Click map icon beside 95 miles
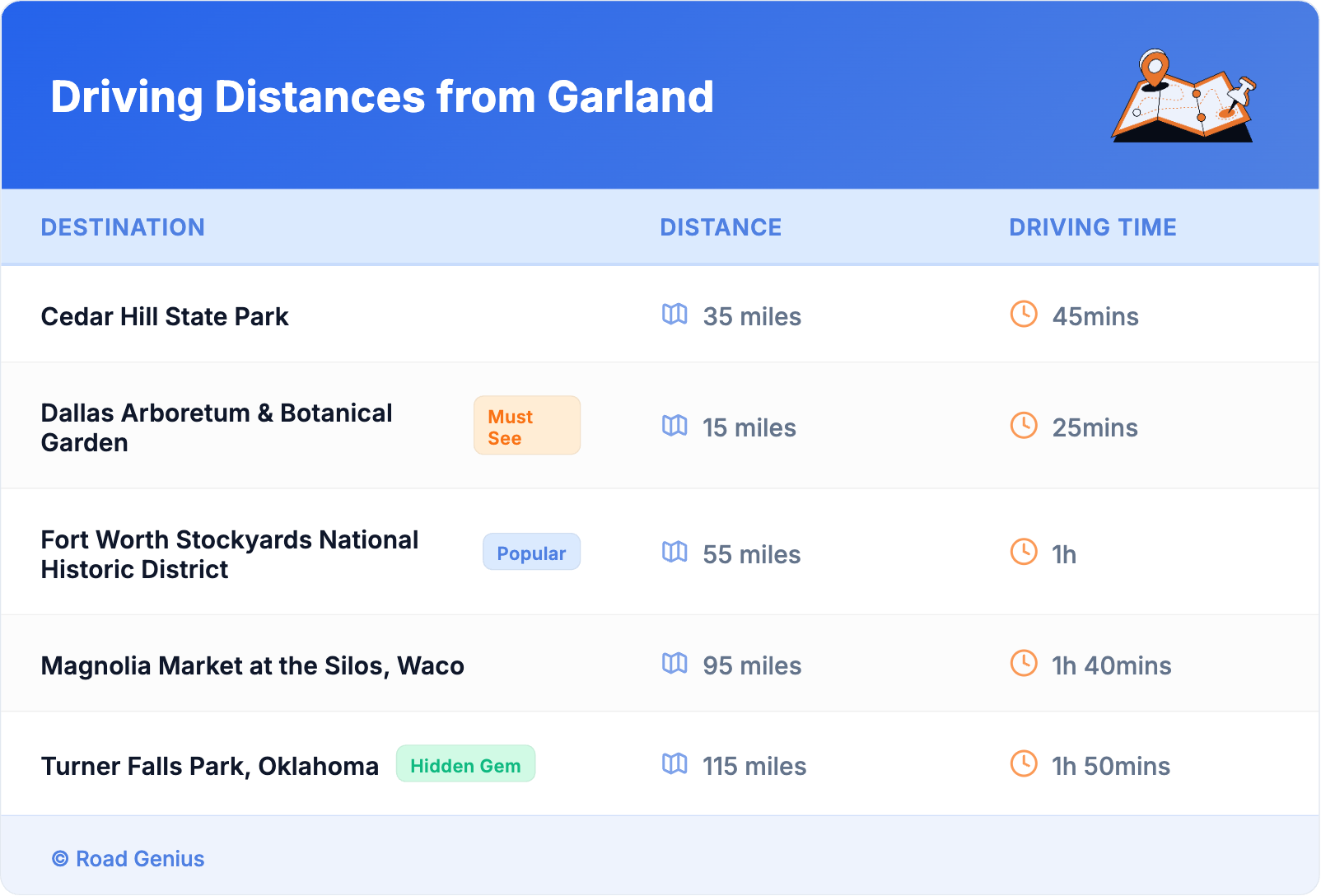This screenshot has width=1321, height=896. (675, 664)
